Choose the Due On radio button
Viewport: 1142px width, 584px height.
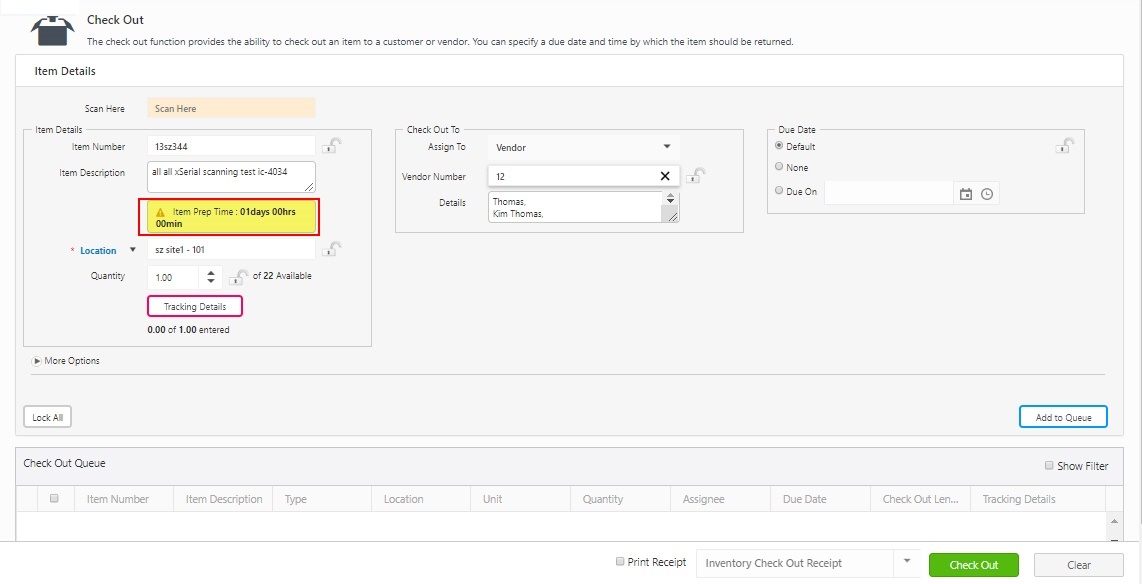pyautogui.click(x=780, y=190)
